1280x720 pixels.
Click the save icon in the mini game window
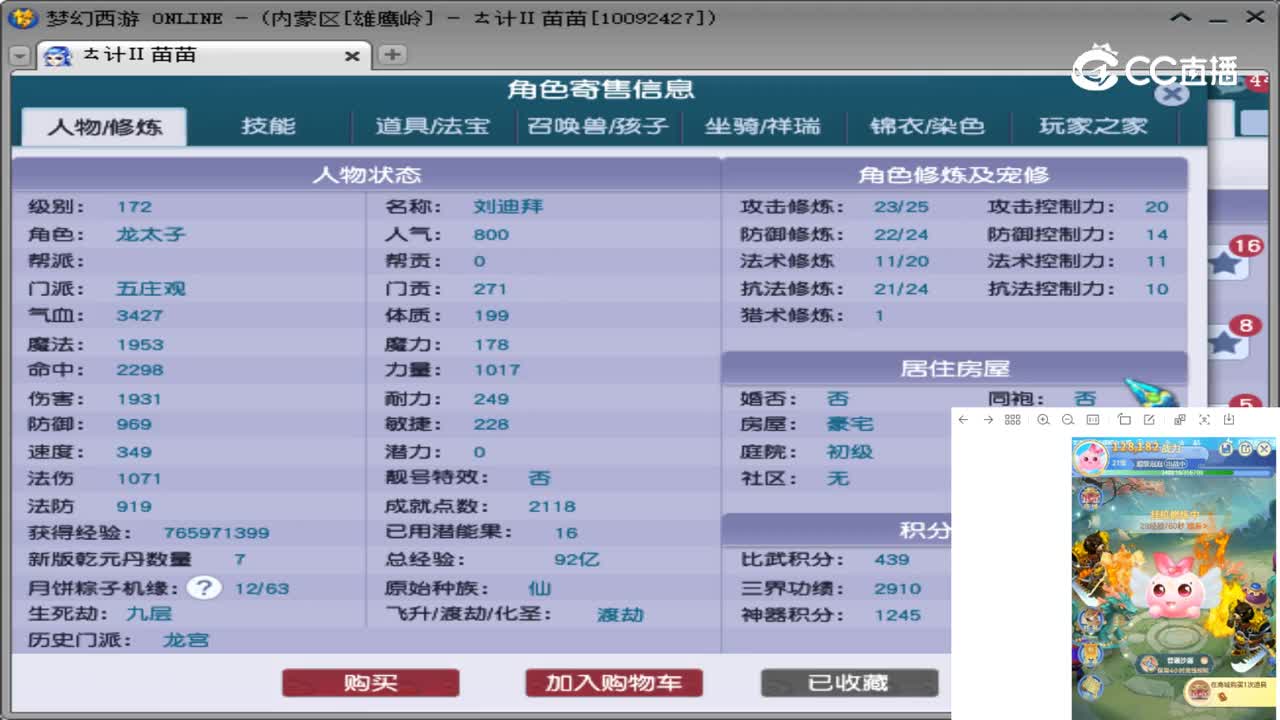point(1226,448)
